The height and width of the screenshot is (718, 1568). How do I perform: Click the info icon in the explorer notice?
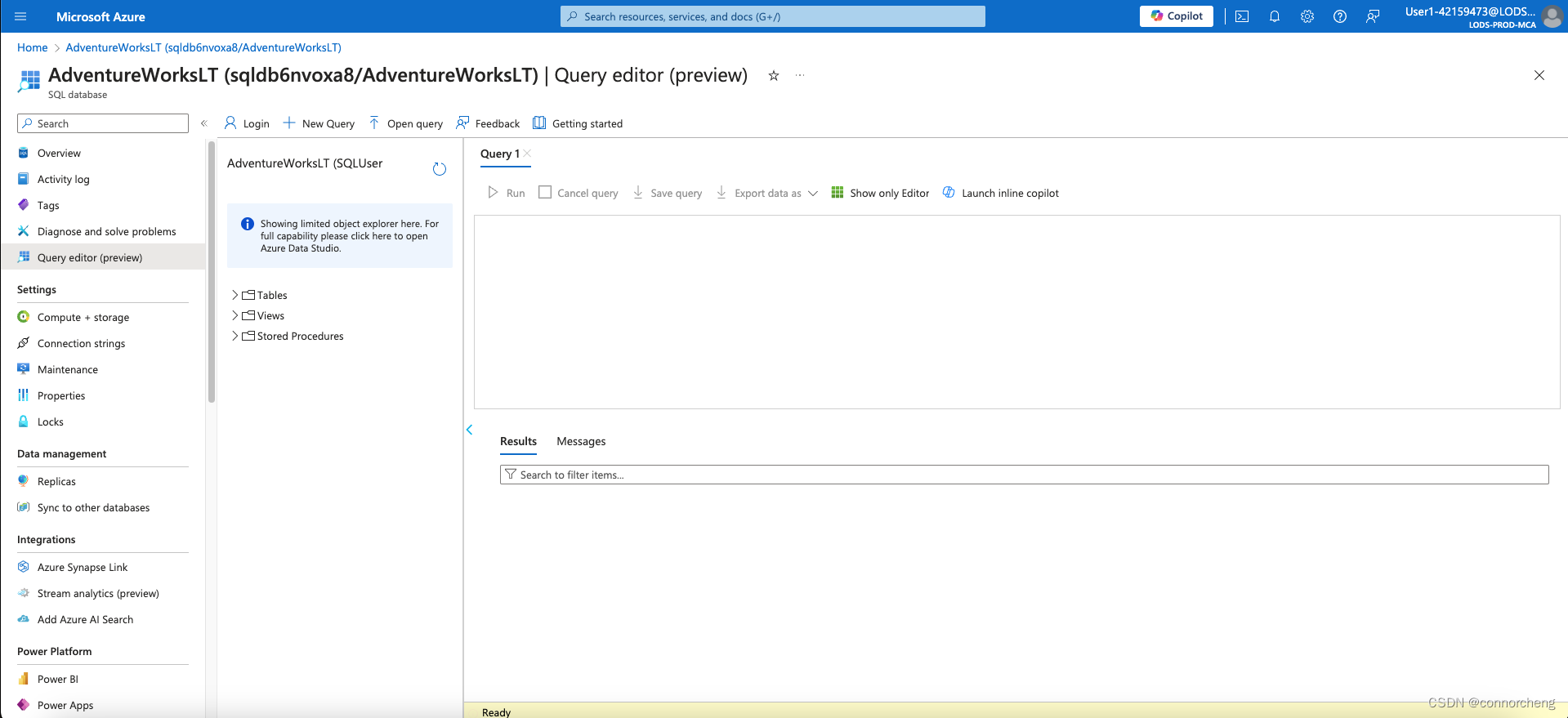247,224
